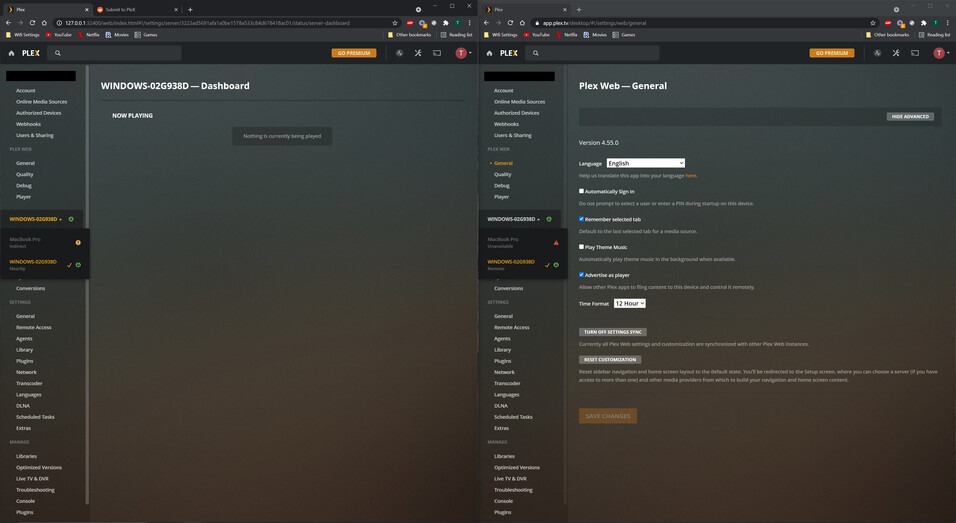This screenshot has width=956, height=523.
Task: Open extensions puzzle icon in left browser
Action: pos(446,23)
